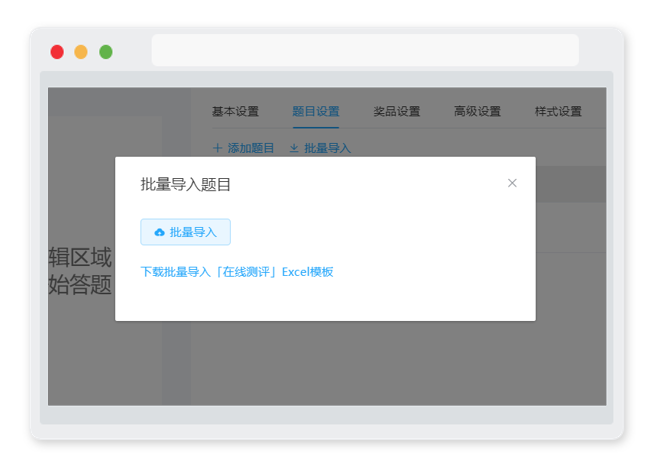Download the 在线测评 Excel template
660x460 pixels.
click(x=237, y=272)
